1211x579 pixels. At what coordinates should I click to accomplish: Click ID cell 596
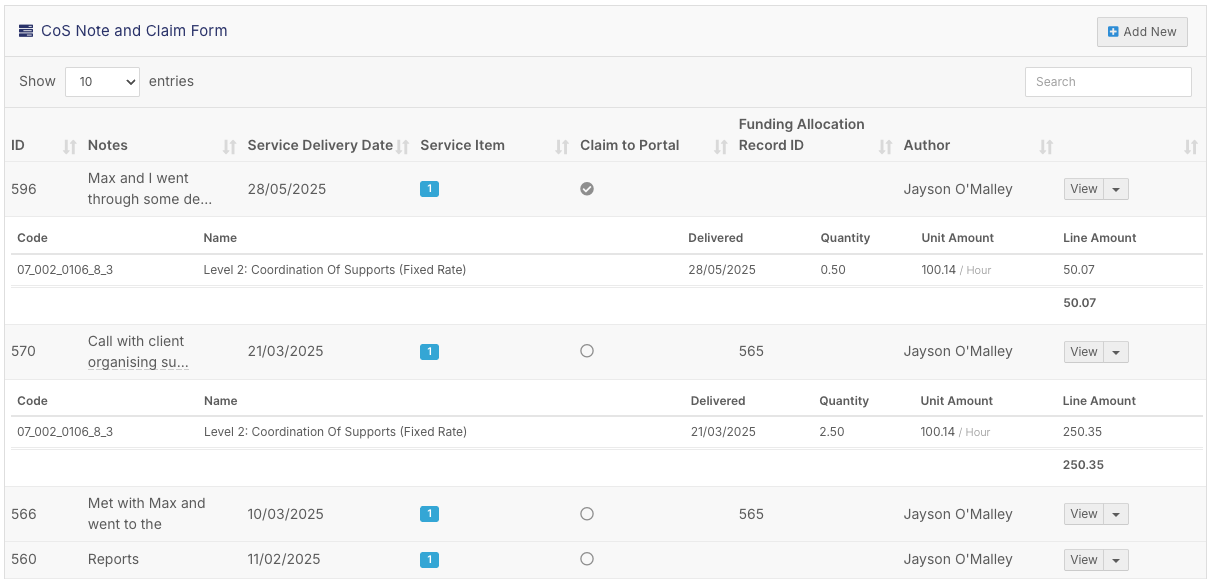pyautogui.click(x=24, y=189)
